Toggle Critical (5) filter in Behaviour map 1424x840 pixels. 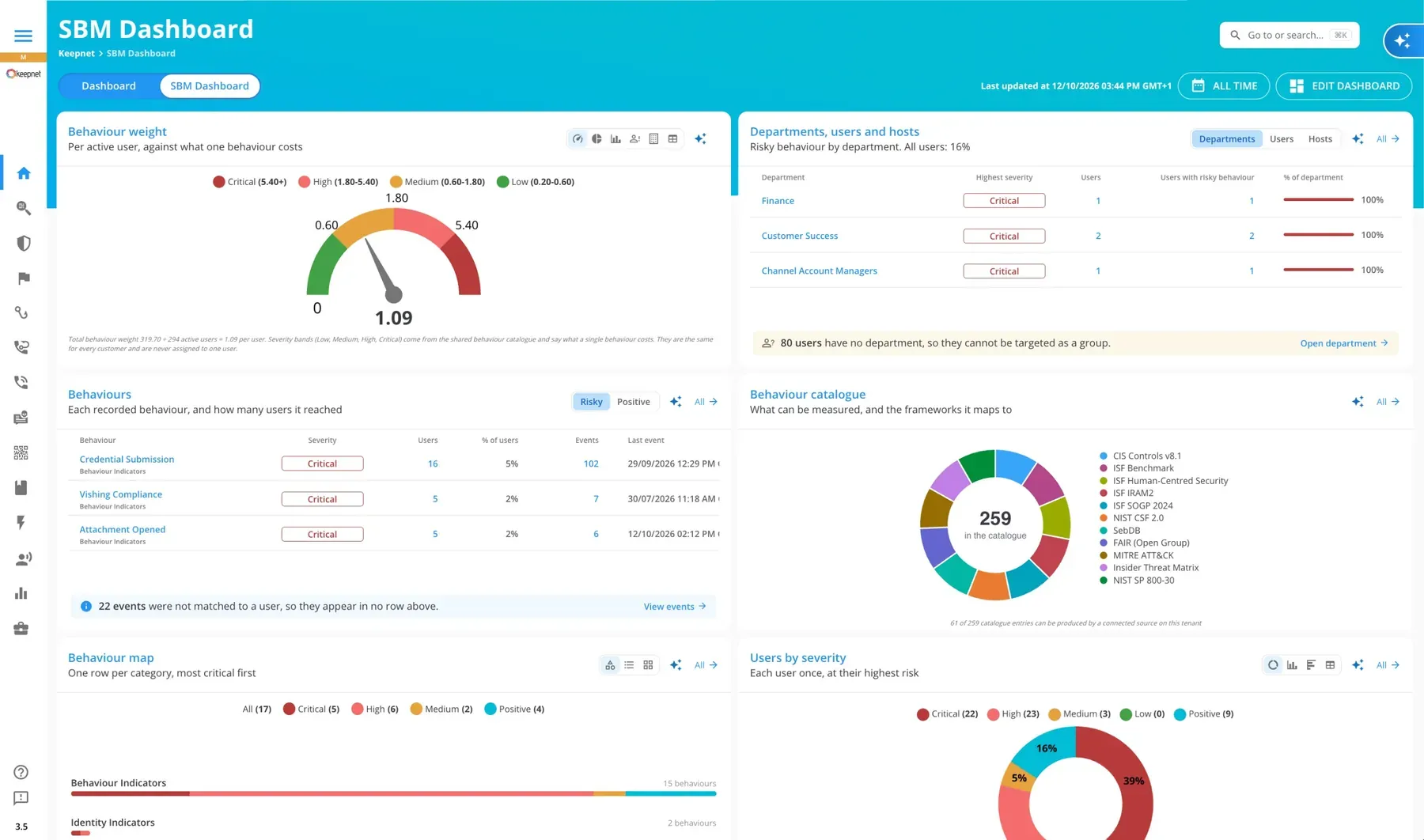(311, 709)
